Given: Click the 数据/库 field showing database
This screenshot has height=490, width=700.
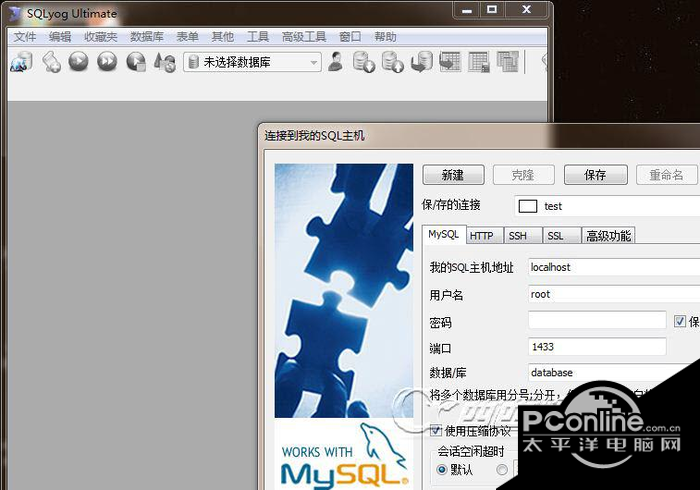Looking at the screenshot, I should [x=614, y=372].
